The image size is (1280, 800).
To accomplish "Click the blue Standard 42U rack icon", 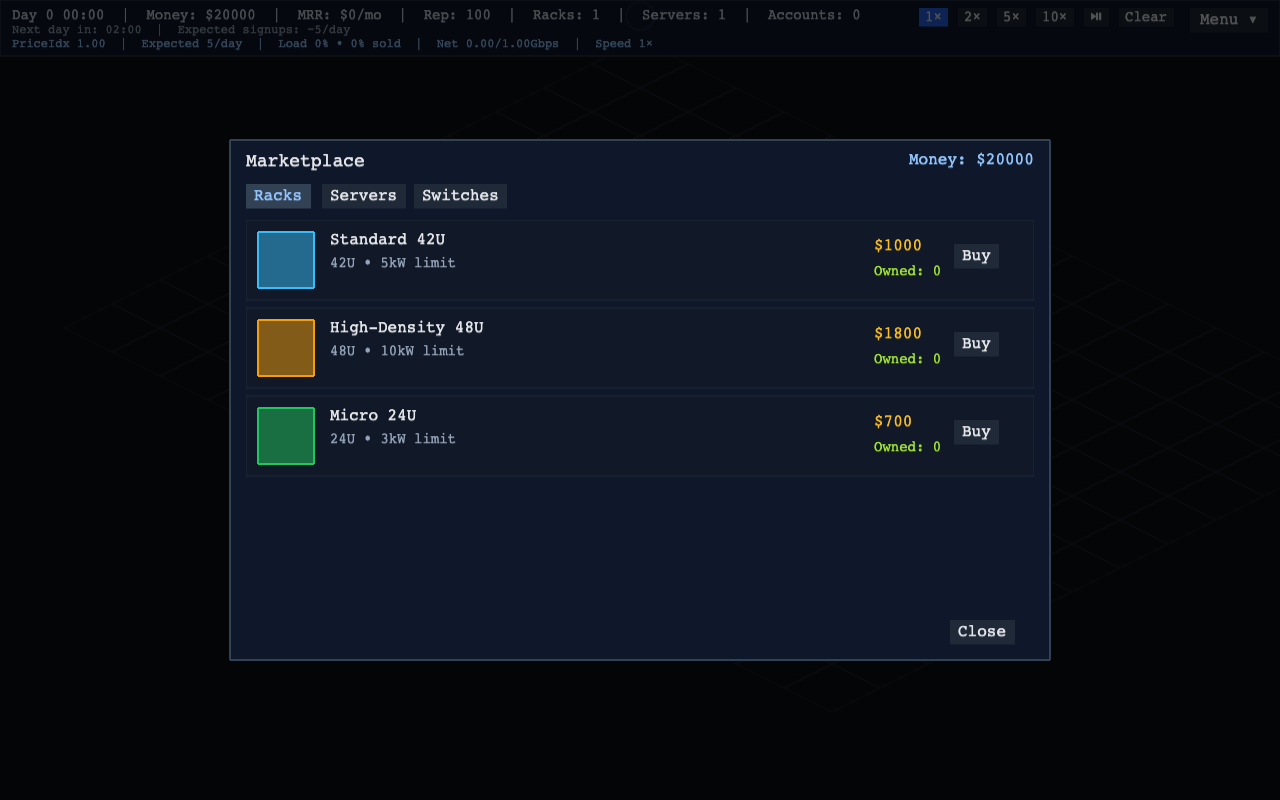I will 286,260.
